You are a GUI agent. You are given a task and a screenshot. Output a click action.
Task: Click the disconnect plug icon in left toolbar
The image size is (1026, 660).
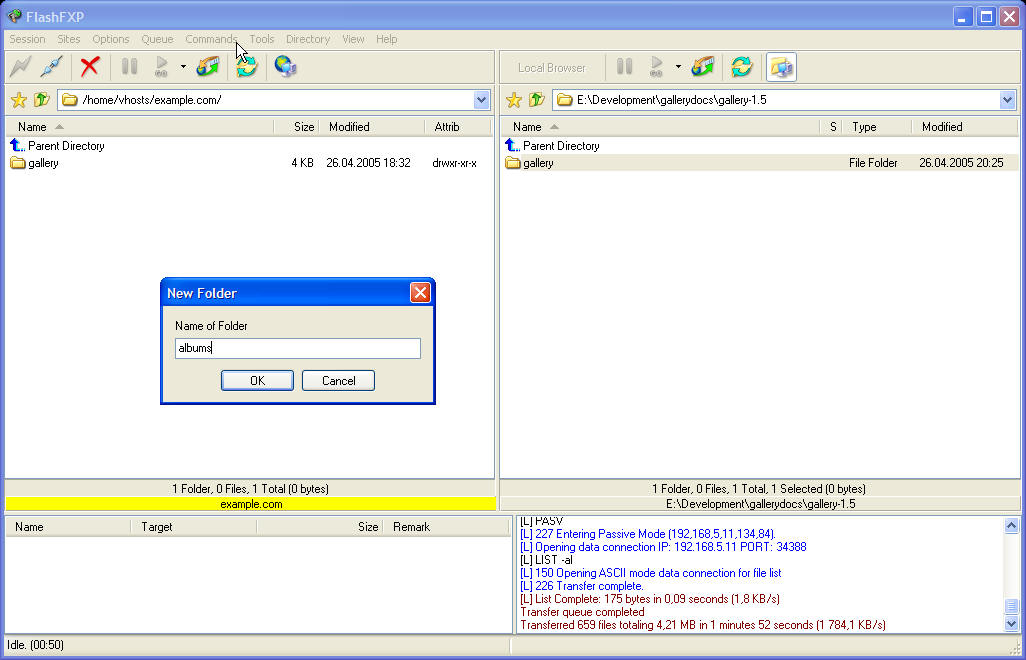[x=53, y=67]
